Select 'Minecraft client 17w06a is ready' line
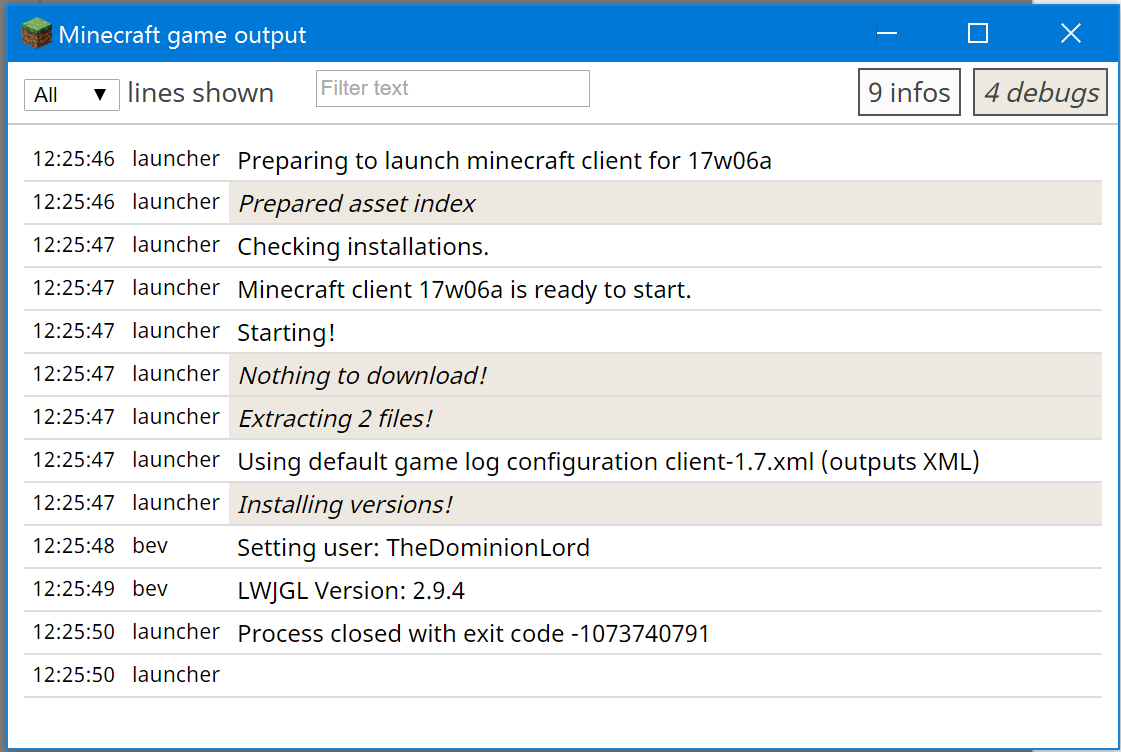 (x=464, y=290)
